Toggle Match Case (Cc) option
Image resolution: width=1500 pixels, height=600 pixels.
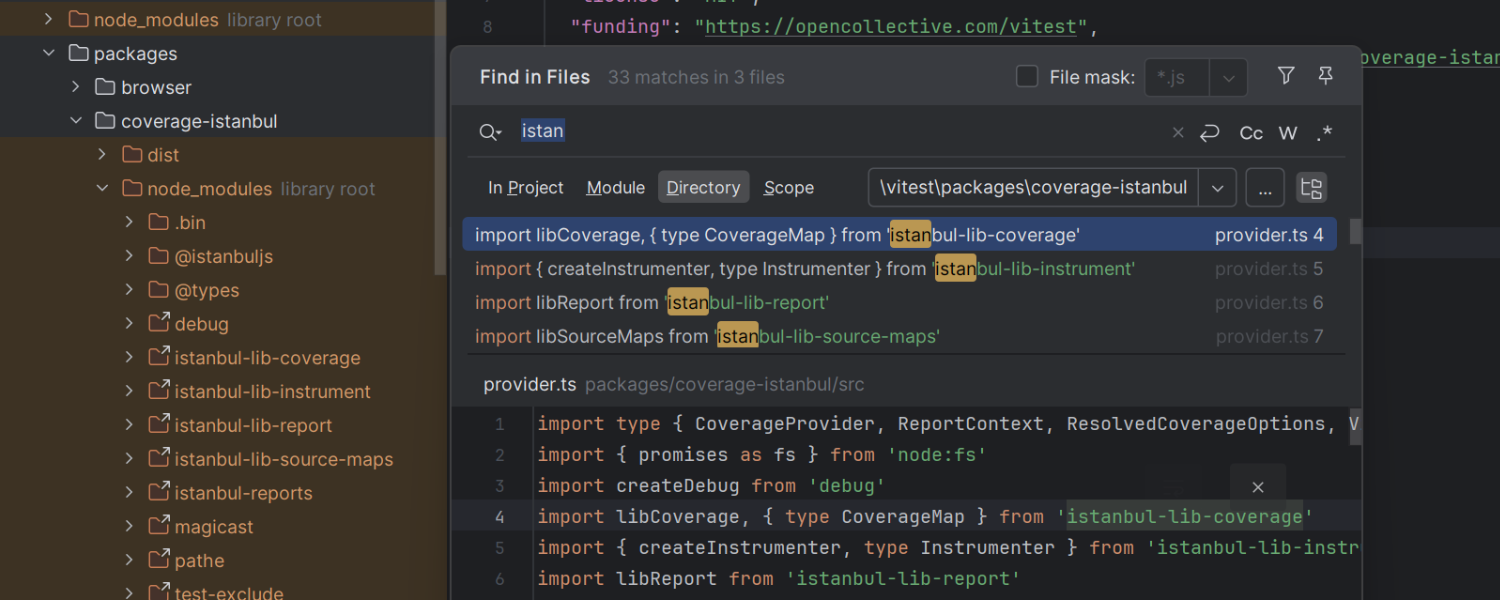(1251, 133)
